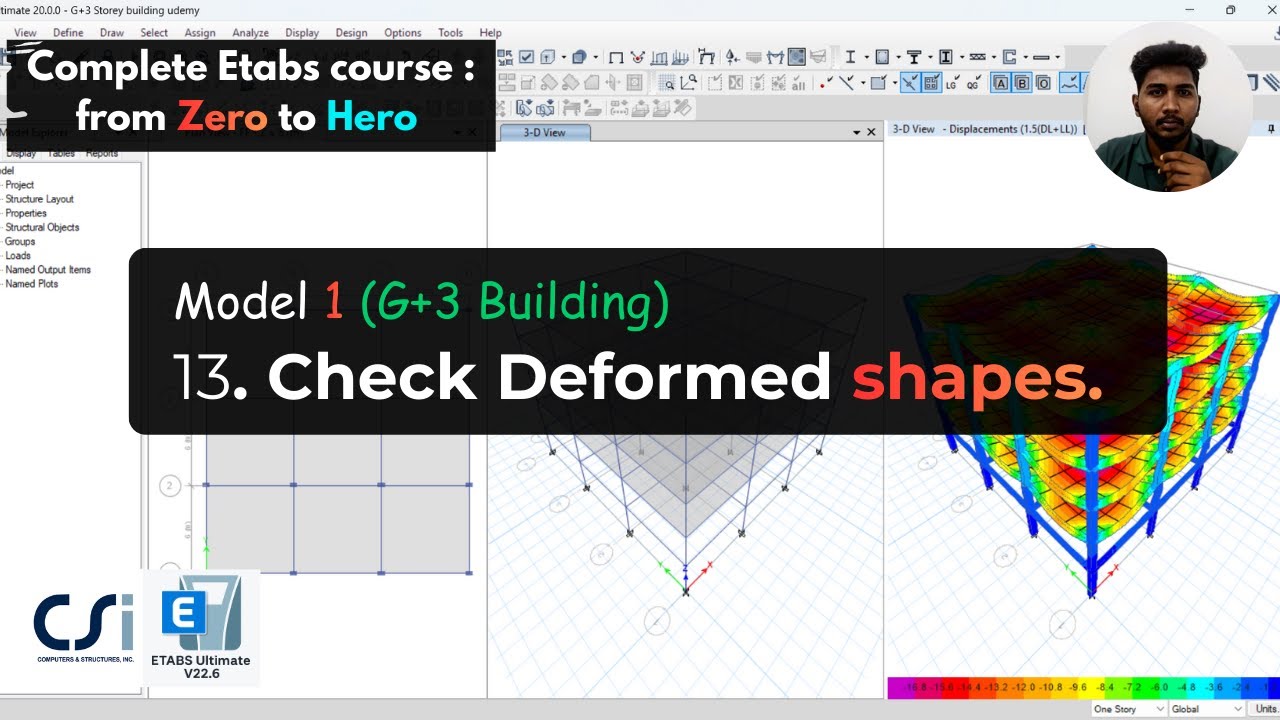Restore down the ETABS window
The height and width of the screenshot is (720, 1280).
coord(1230,10)
